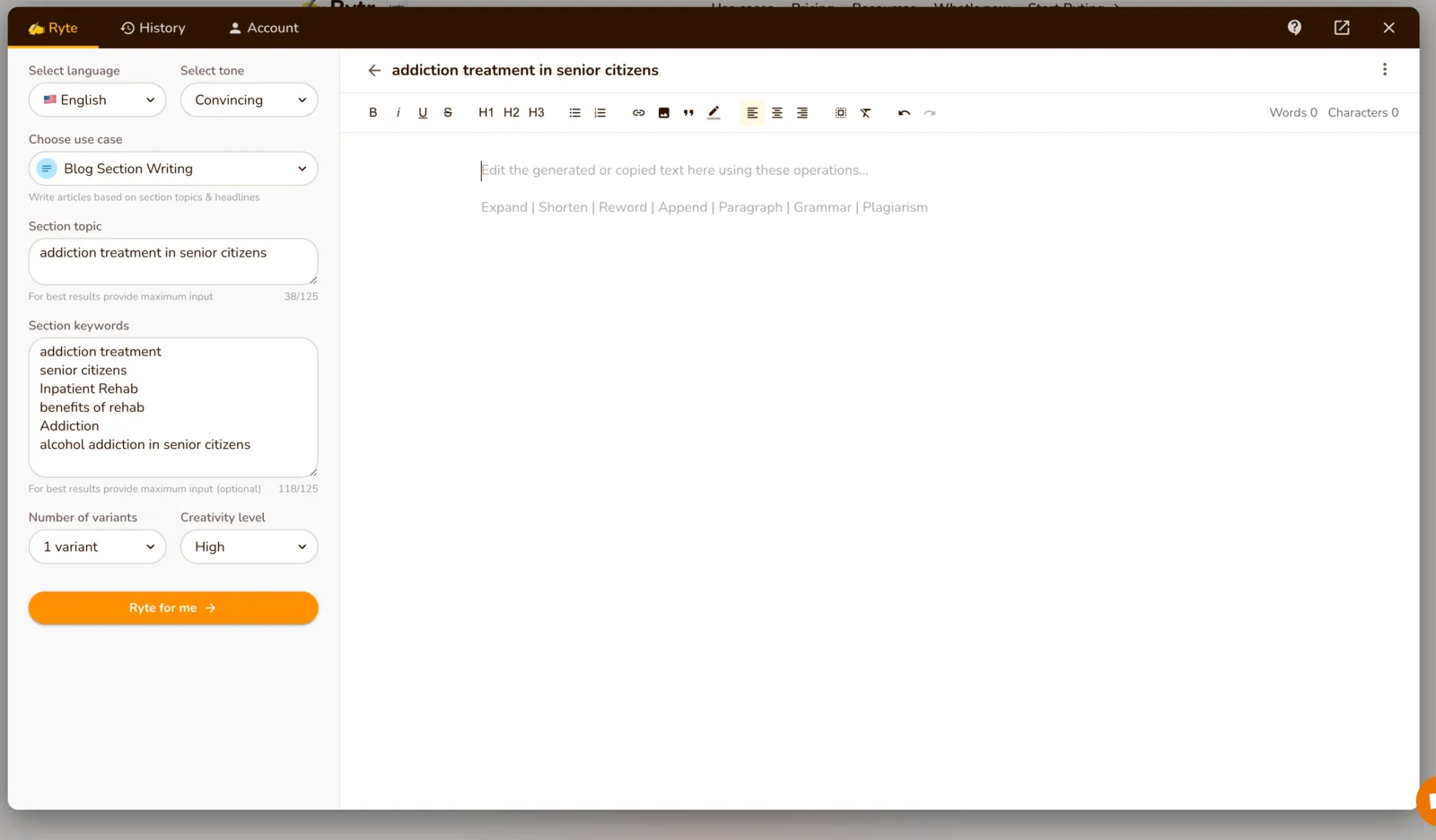
Task: Toggle underline formatting
Action: click(423, 113)
